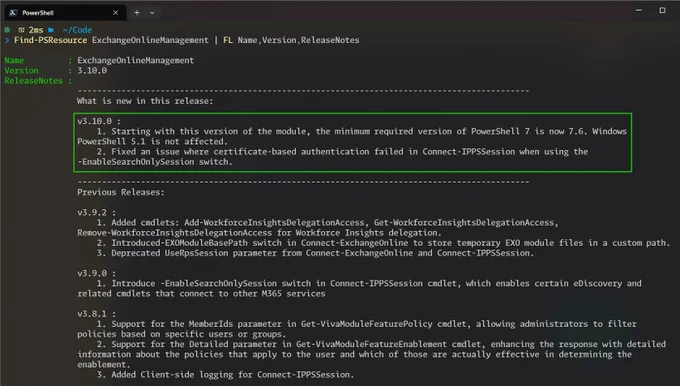
Task: Click 'PowerShell 5.1 is not affected' line
Action: click(152, 141)
